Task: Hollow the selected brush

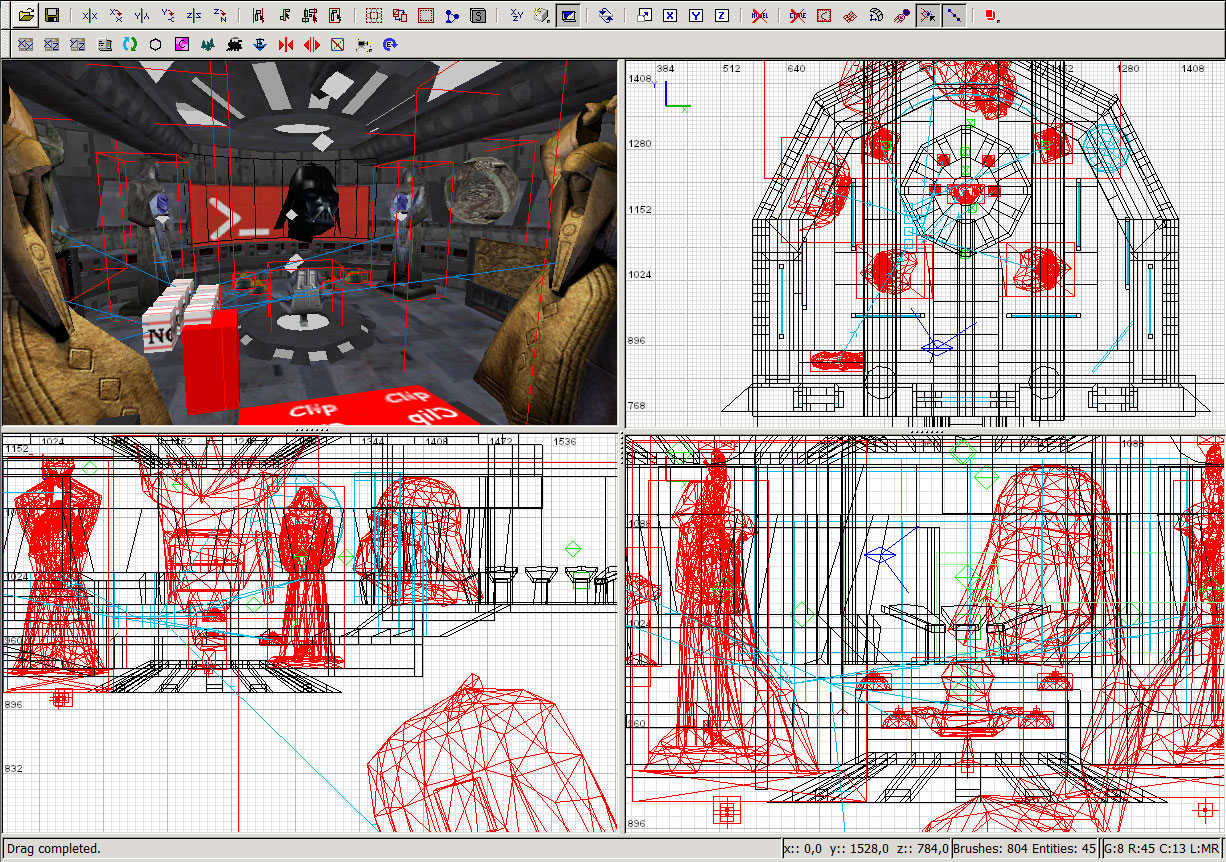Action: coord(426,15)
